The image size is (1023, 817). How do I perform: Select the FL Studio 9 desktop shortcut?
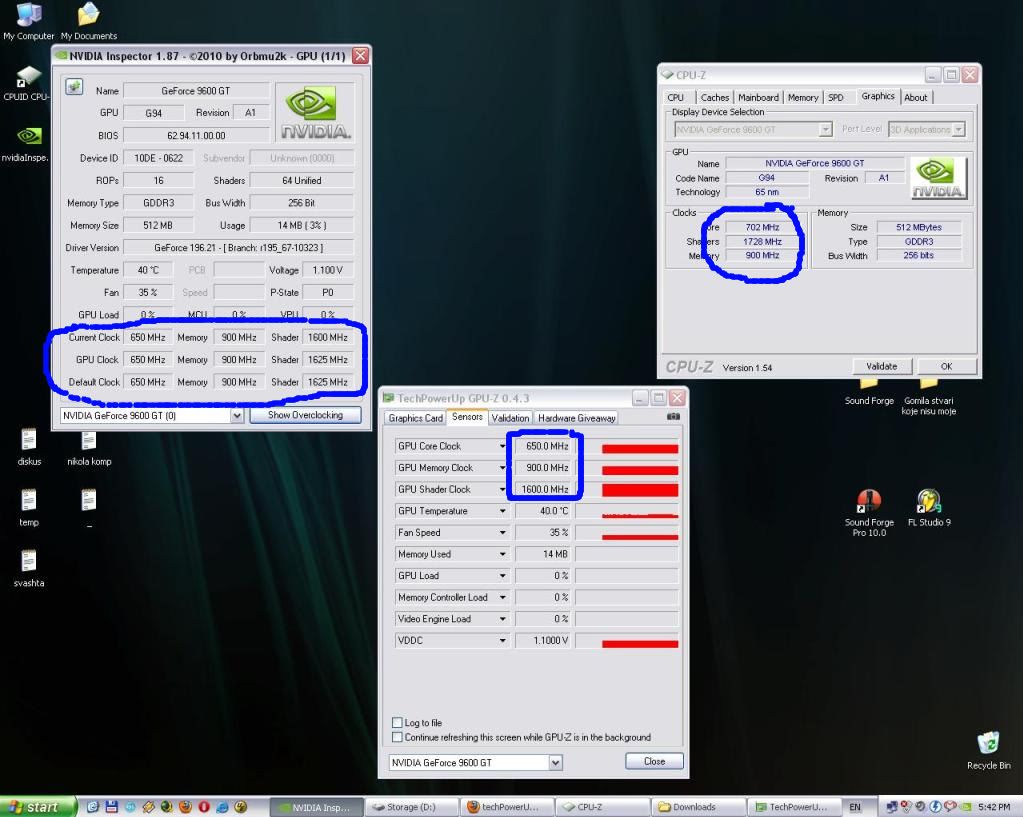(929, 508)
